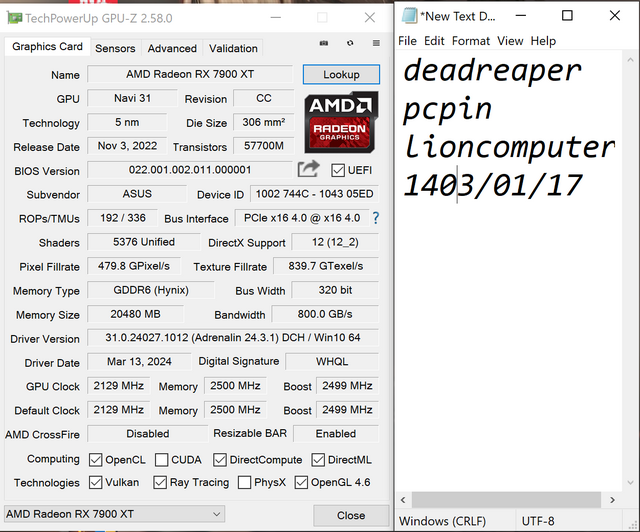Toggle the Ray Tracing checkbox

pyautogui.click(x=161, y=483)
